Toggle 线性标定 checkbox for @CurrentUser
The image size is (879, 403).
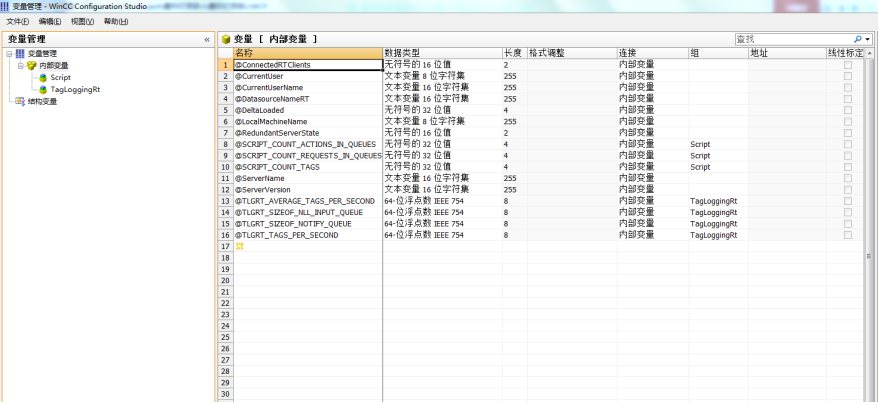pyautogui.click(x=848, y=76)
